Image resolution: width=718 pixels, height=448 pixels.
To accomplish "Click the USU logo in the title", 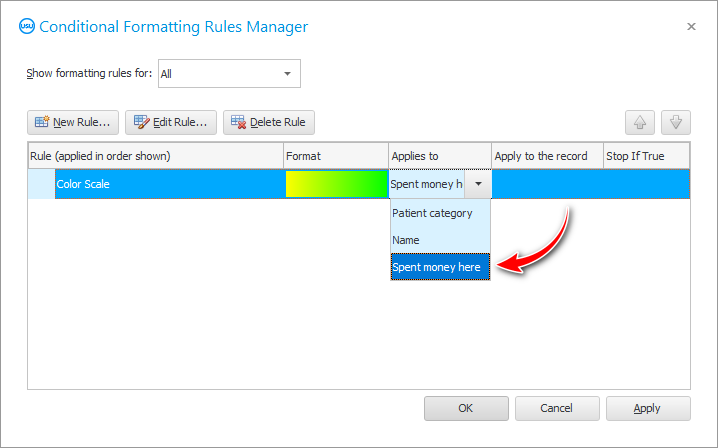I will point(27,26).
